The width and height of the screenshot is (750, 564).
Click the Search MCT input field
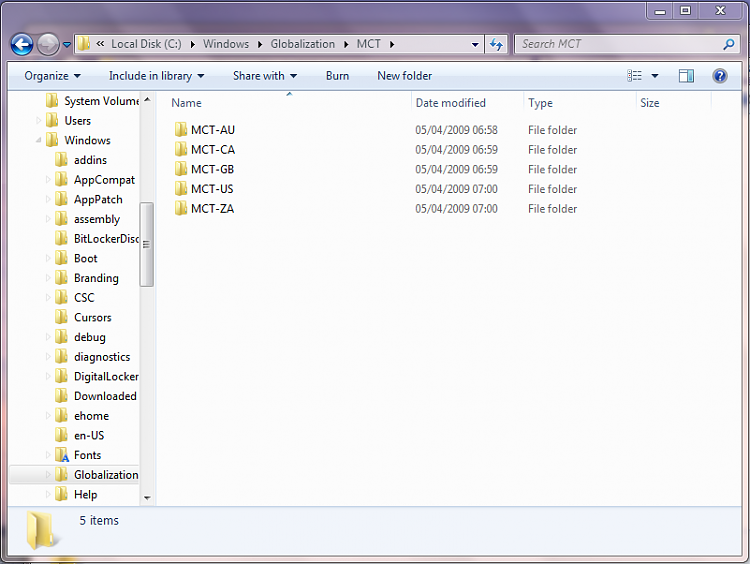[x=620, y=44]
